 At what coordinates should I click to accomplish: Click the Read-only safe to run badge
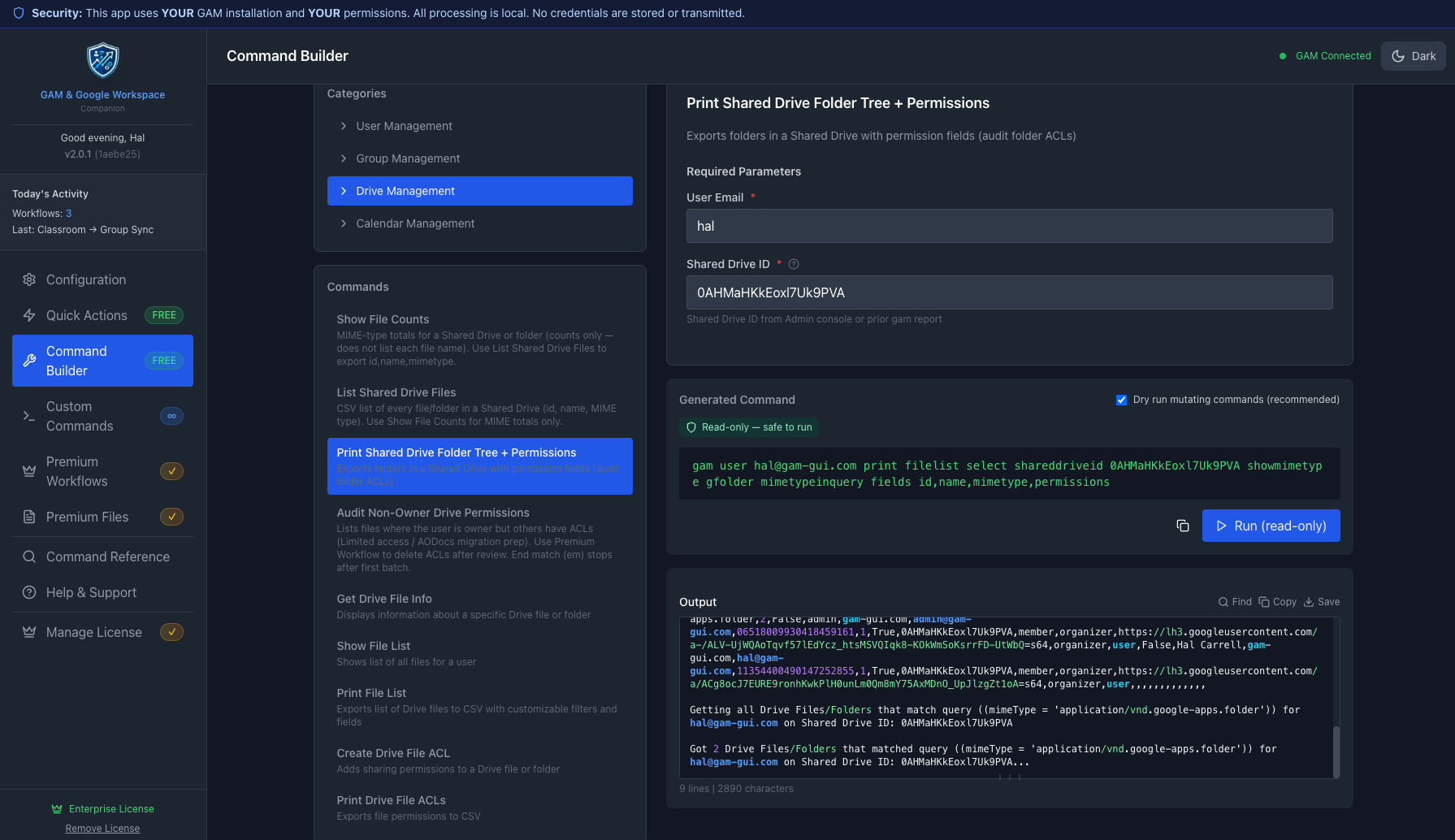point(750,427)
